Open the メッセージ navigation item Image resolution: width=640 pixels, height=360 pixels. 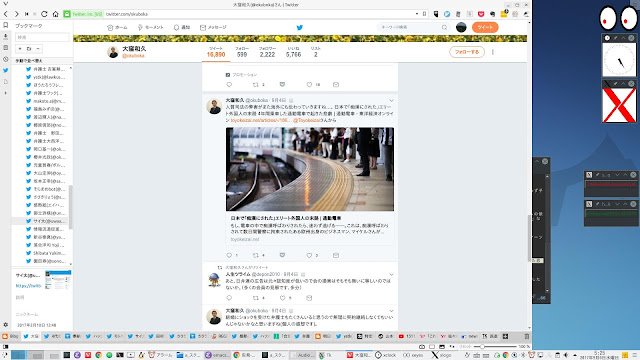pos(213,27)
